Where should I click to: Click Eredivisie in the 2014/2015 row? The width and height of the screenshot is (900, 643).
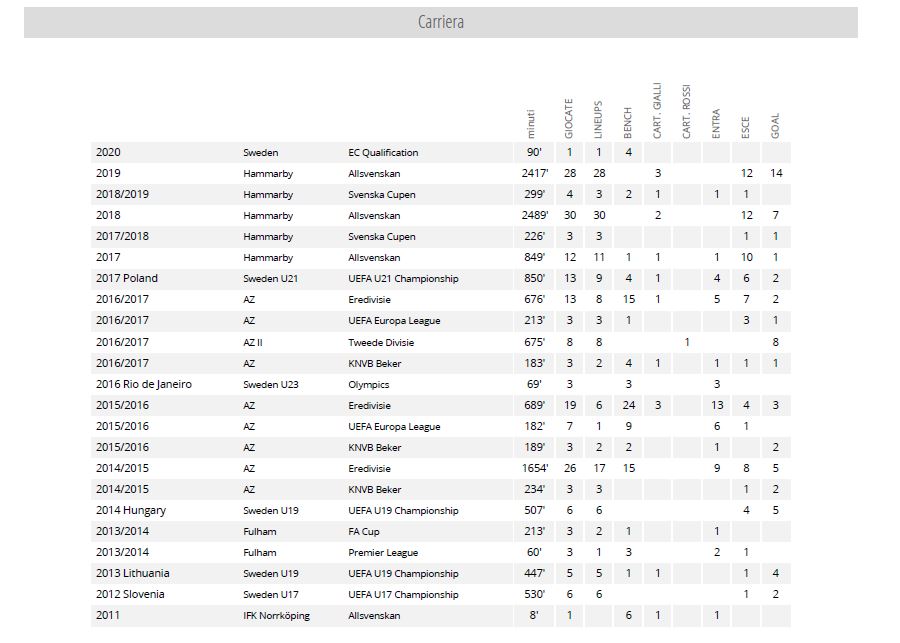369,469
